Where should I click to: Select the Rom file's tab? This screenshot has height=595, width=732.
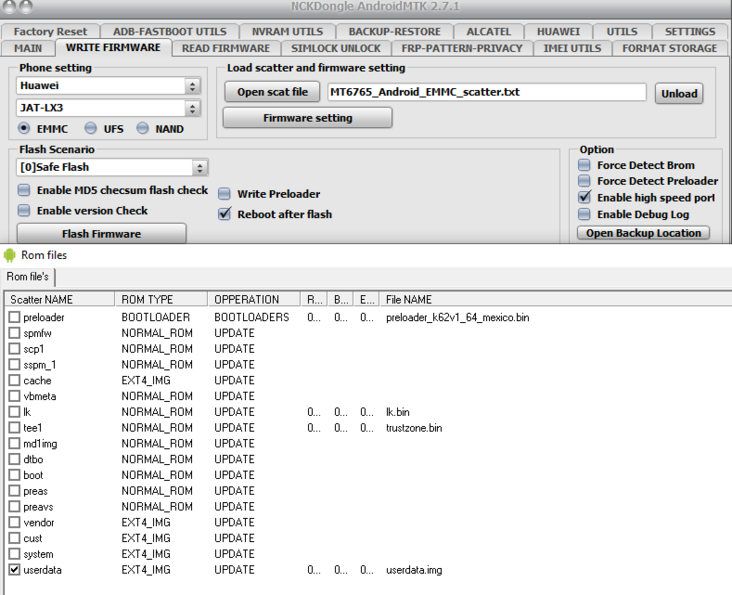click(28, 277)
